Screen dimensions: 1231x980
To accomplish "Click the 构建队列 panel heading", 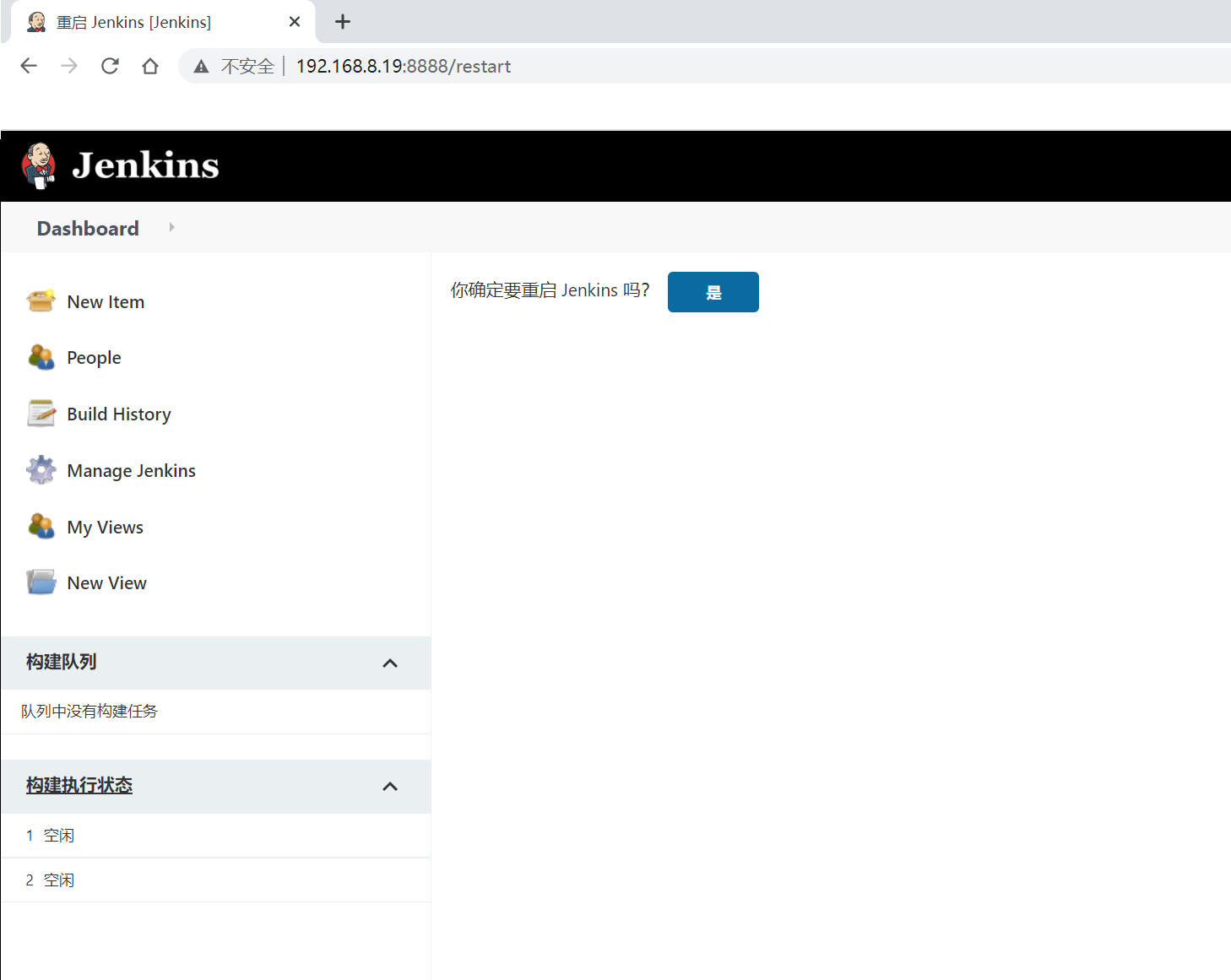I will point(61,662).
